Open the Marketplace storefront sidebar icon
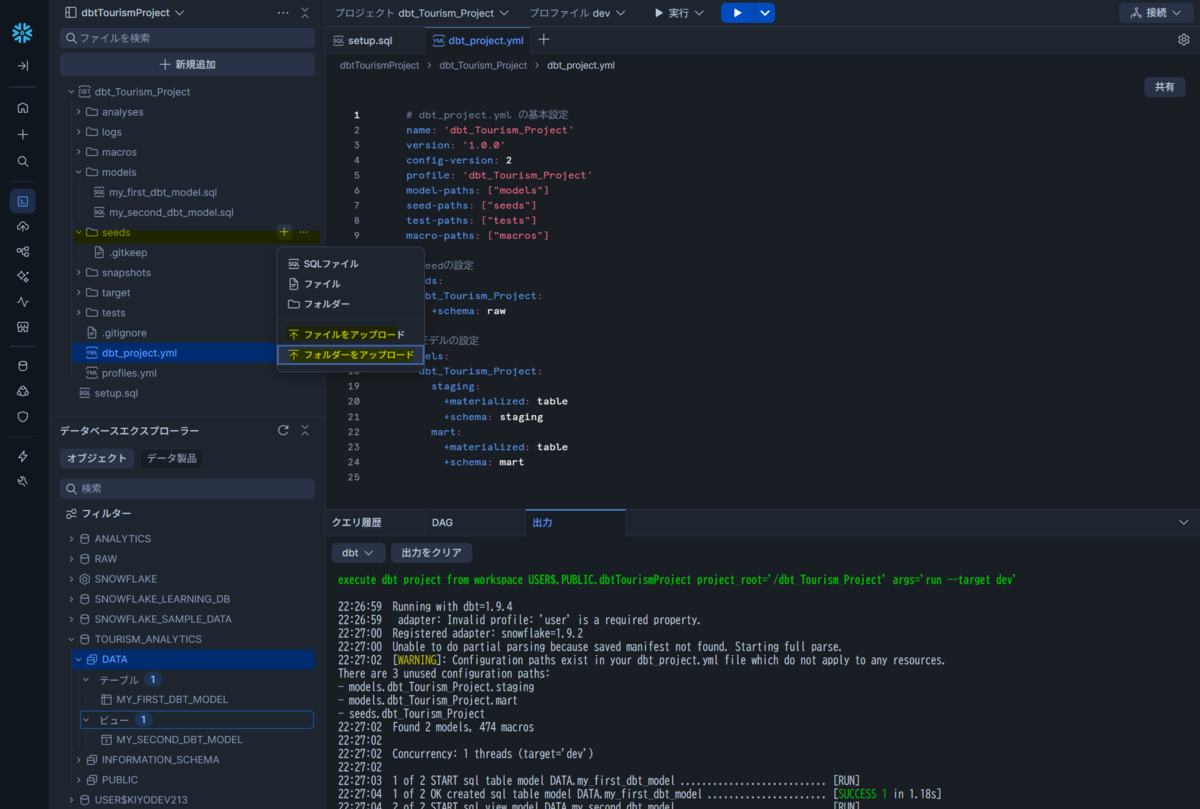 (x=22, y=327)
